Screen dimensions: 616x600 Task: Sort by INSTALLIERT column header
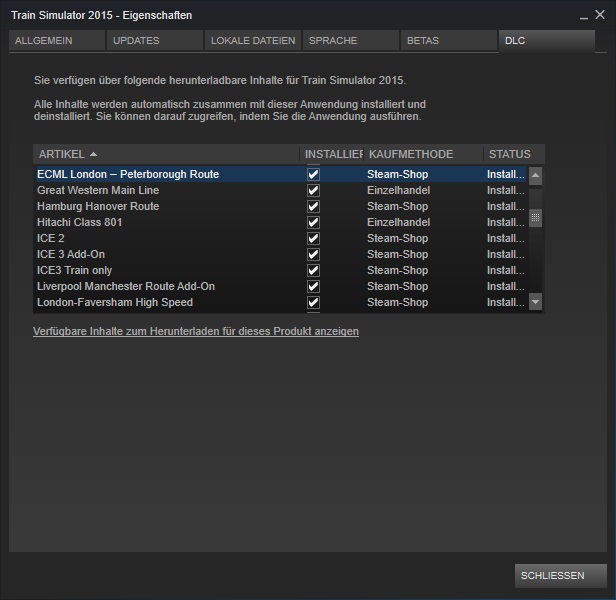(x=332, y=154)
